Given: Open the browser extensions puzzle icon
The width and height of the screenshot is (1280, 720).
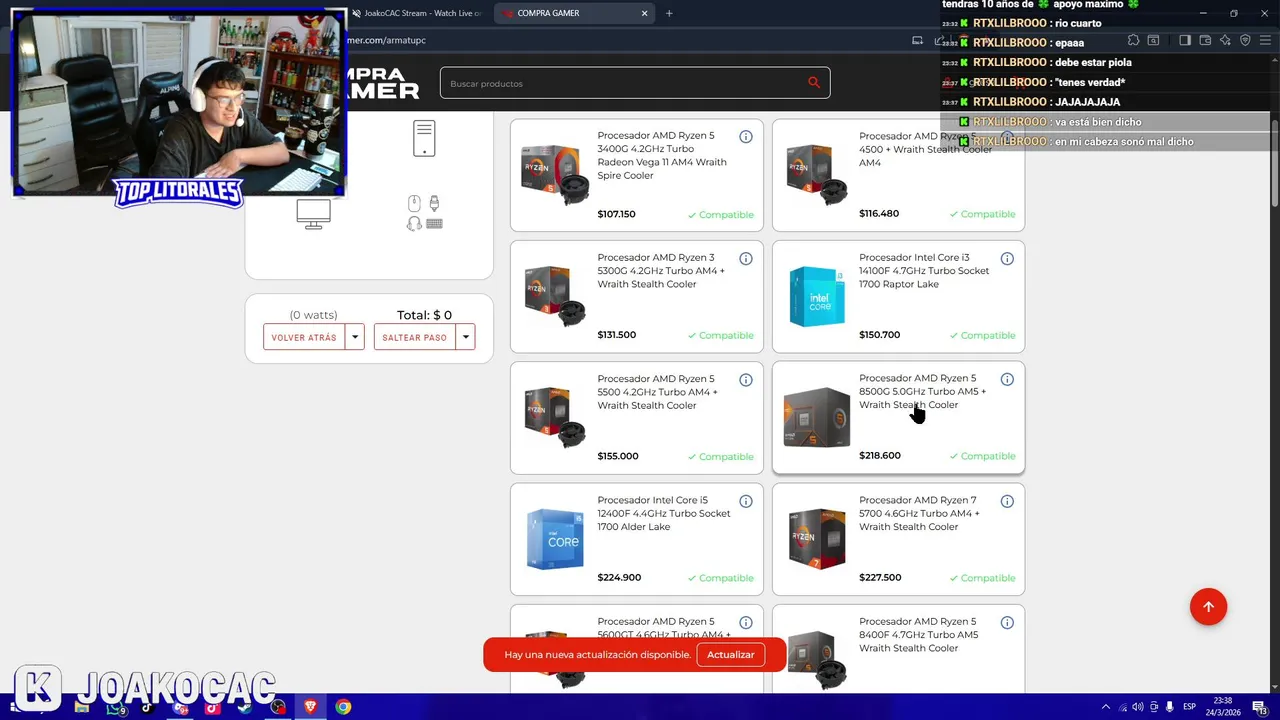Looking at the screenshot, I should pos(1133,40).
